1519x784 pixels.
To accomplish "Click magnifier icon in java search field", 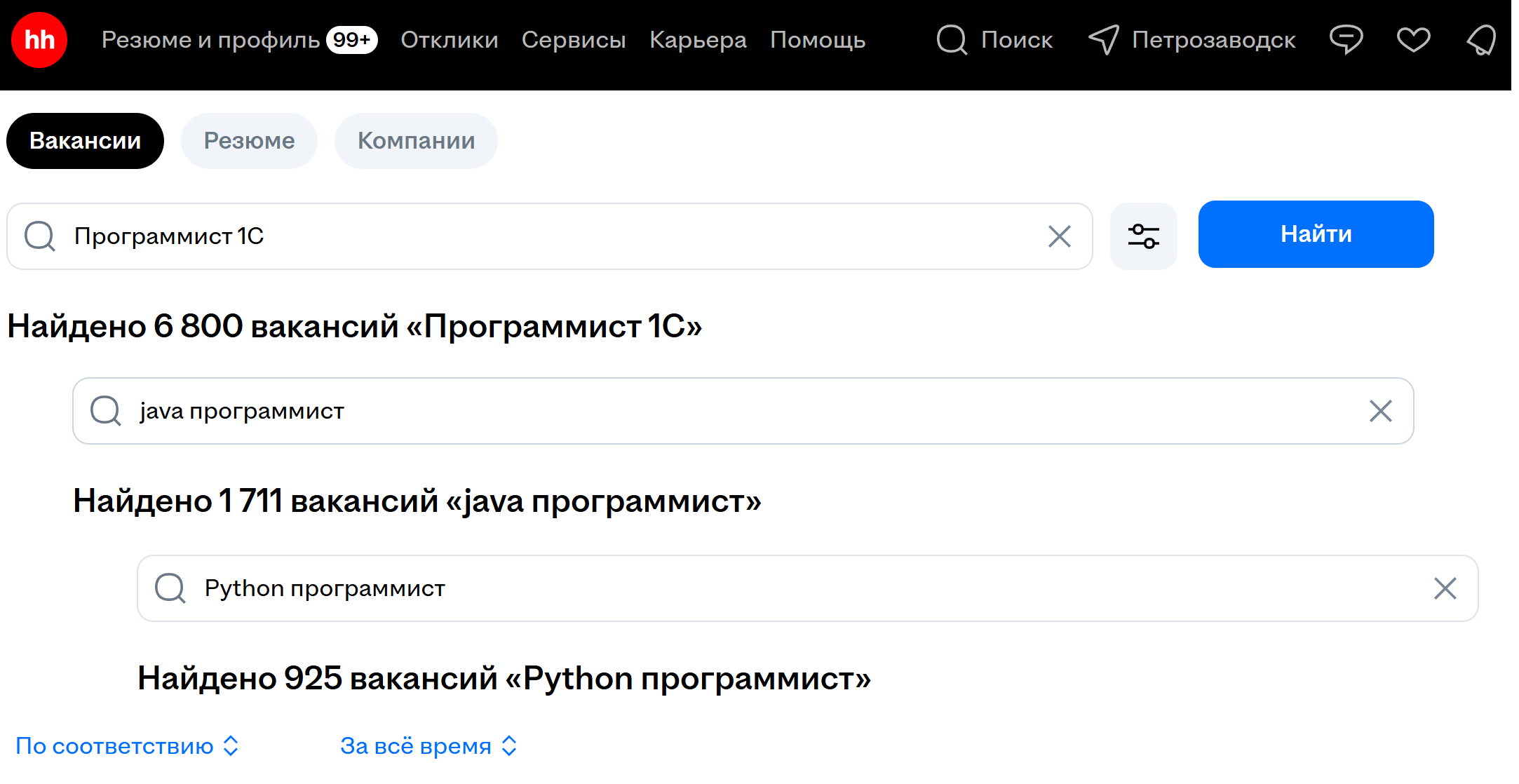I will click(106, 411).
